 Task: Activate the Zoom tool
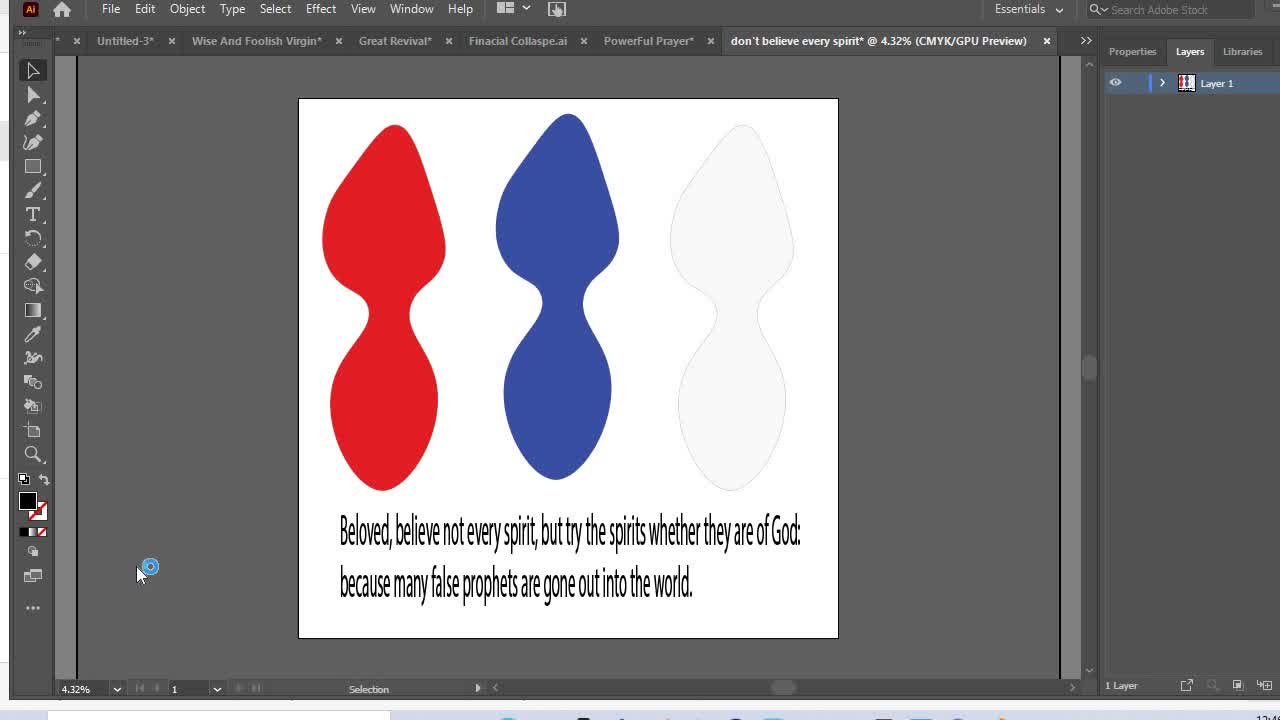coord(33,454)
